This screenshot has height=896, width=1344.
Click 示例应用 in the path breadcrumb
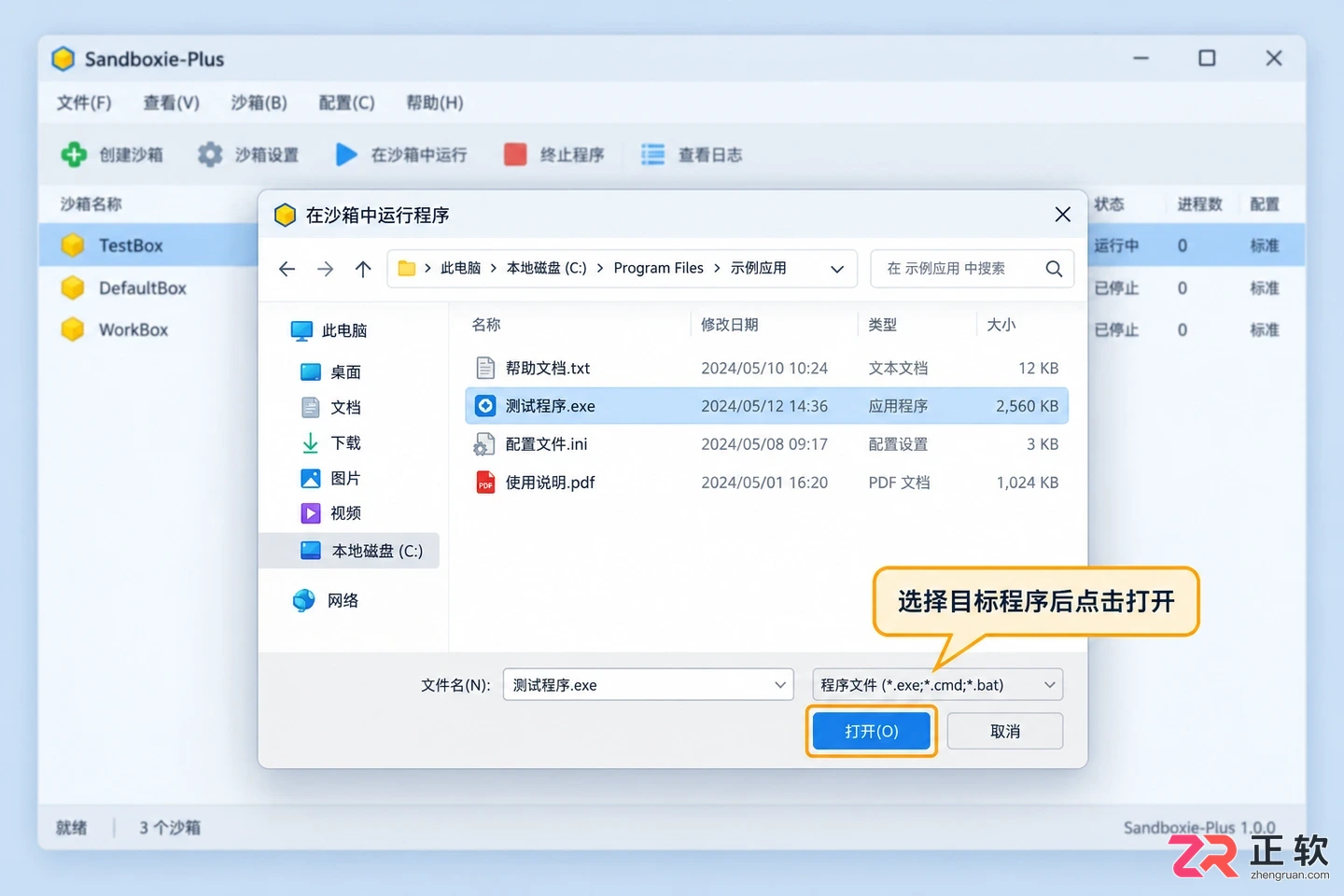click(758, 268)
